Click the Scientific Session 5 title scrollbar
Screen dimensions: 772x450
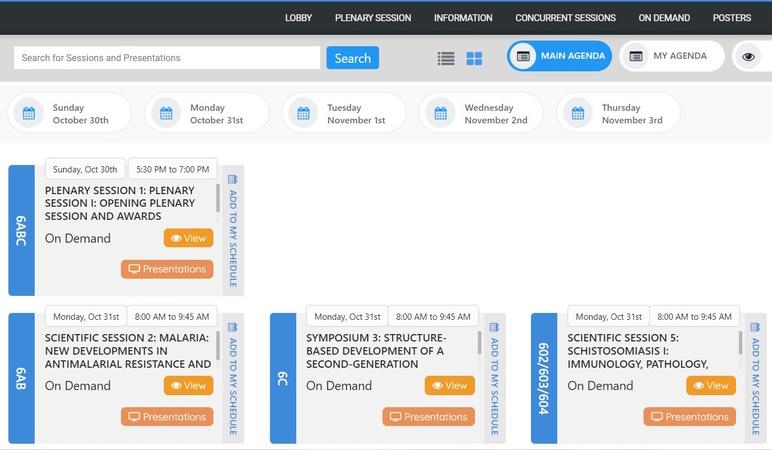pos(740,343)
